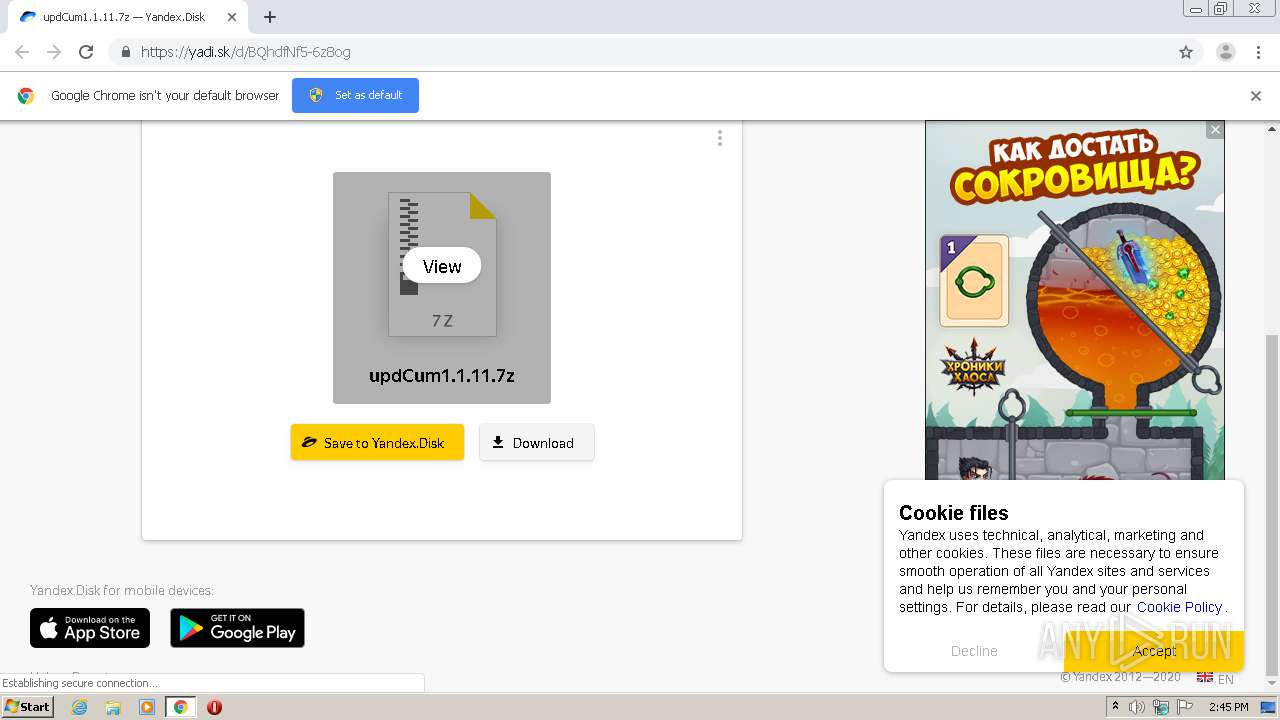Image resolution: width=1280 pixels, height=720 pixels.
Task: Open the file explorer taskbar icon
Action: pos(113,707)
